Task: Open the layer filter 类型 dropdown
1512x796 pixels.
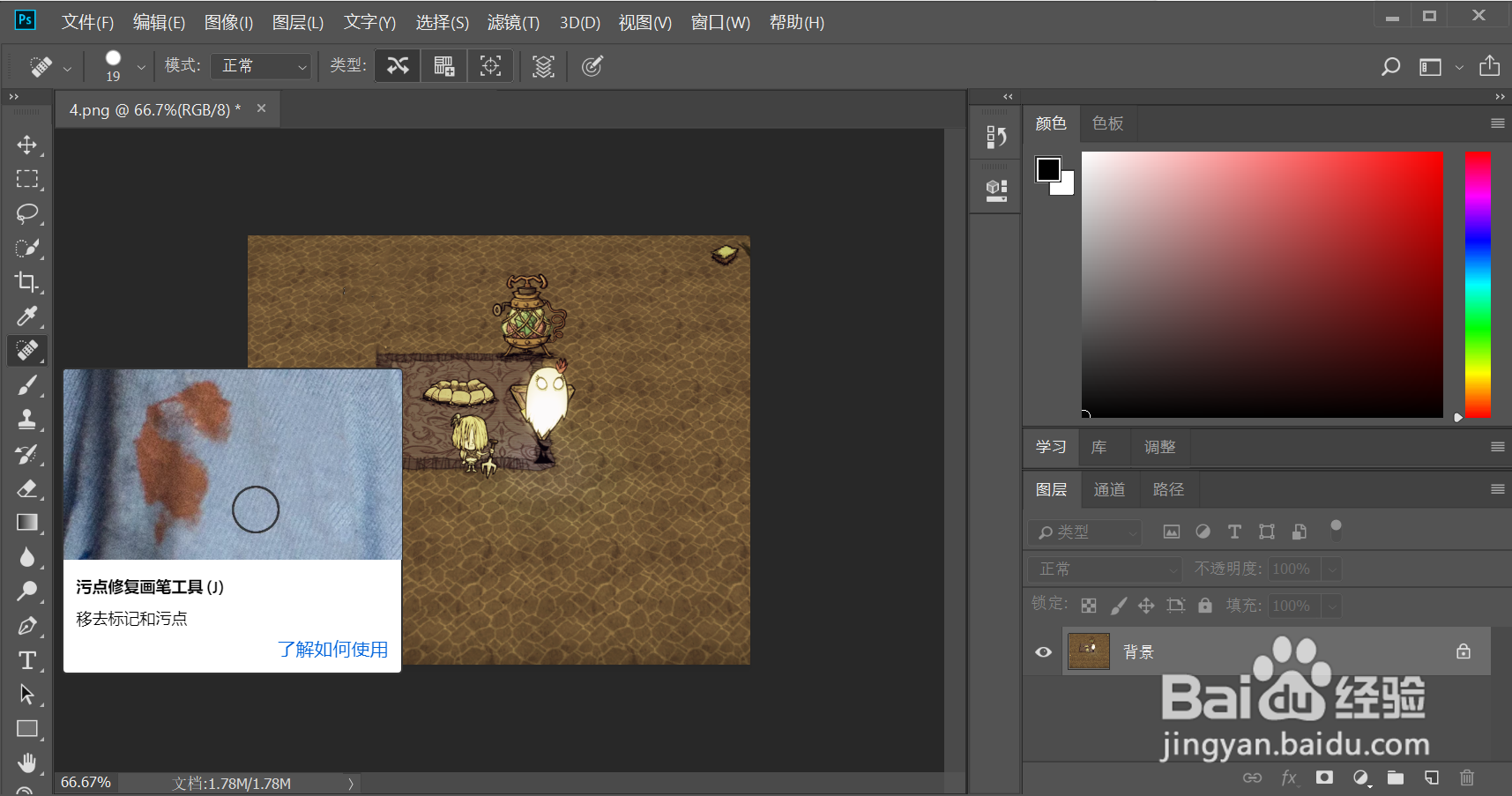Action: click(1084, 532)
